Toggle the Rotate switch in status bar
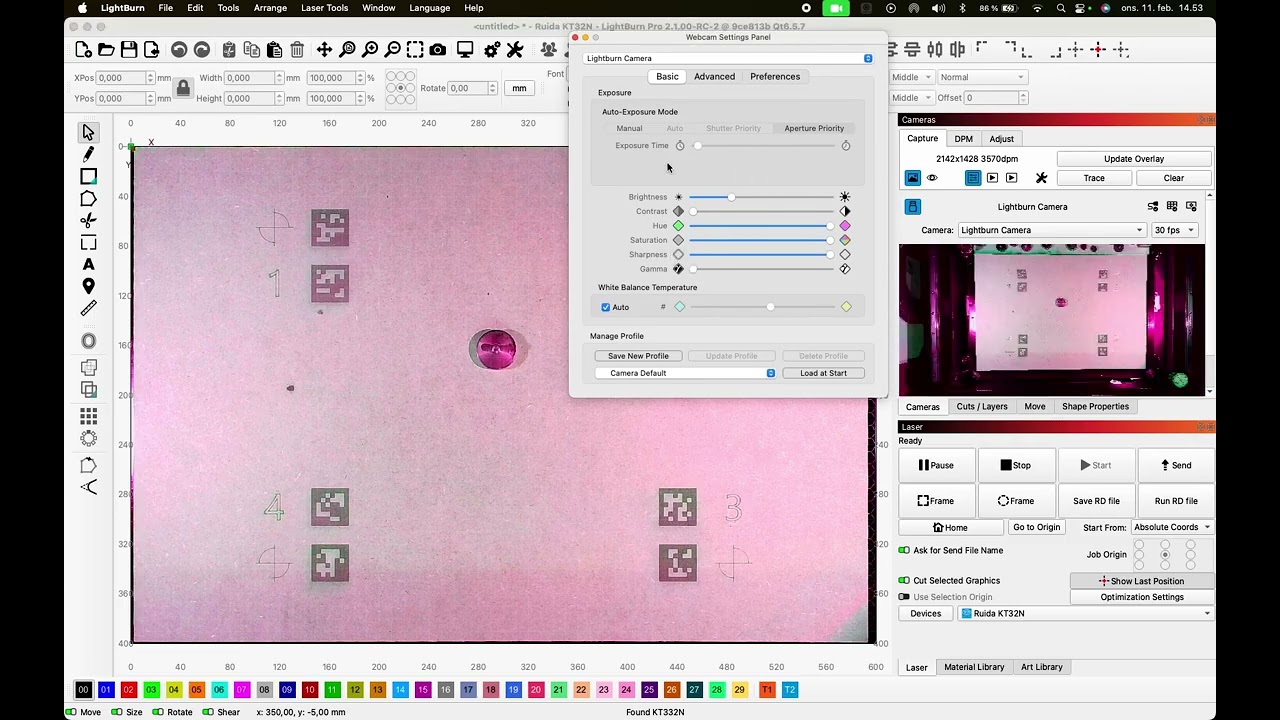Screen dimensions: 1280x720 [x=159, y=712]
